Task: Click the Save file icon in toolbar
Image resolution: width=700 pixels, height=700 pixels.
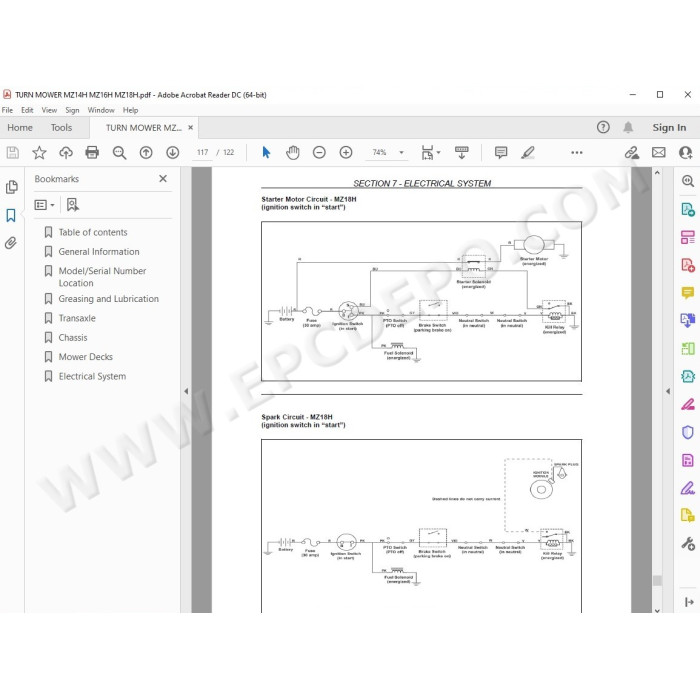Action: click(12, 153)
